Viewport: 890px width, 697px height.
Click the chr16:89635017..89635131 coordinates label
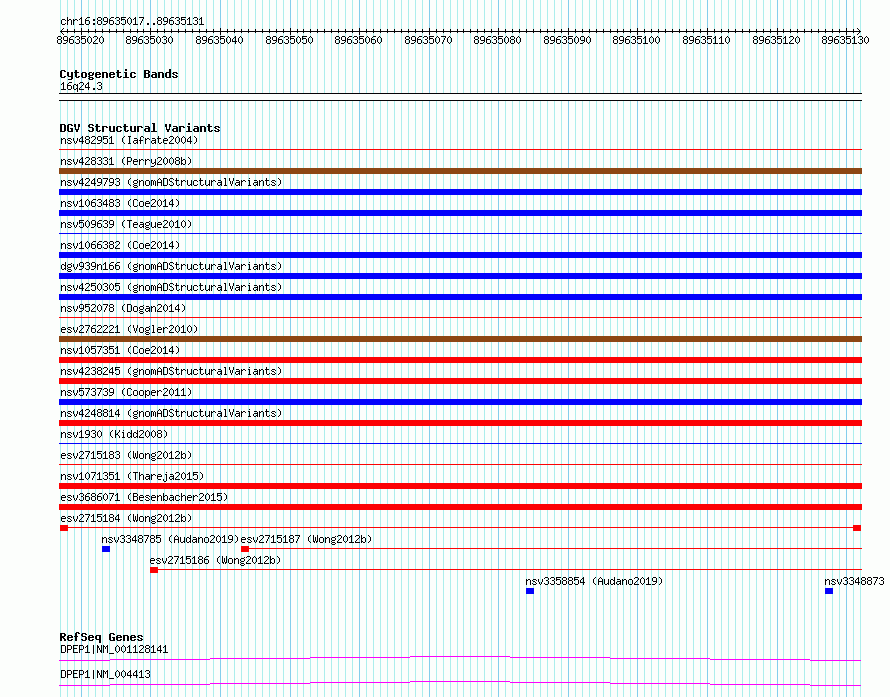[x=132, y=21]
